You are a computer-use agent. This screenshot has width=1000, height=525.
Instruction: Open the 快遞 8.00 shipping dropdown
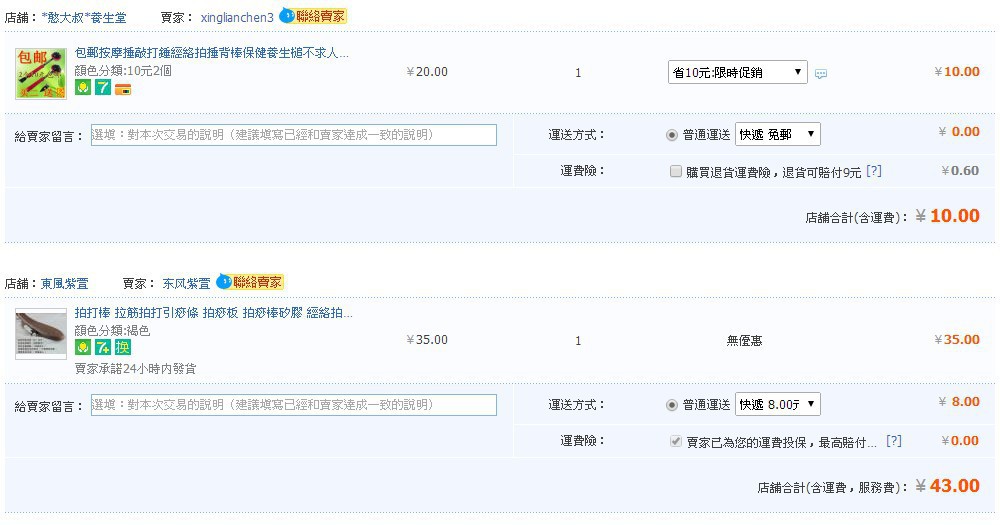click(777, 404)
